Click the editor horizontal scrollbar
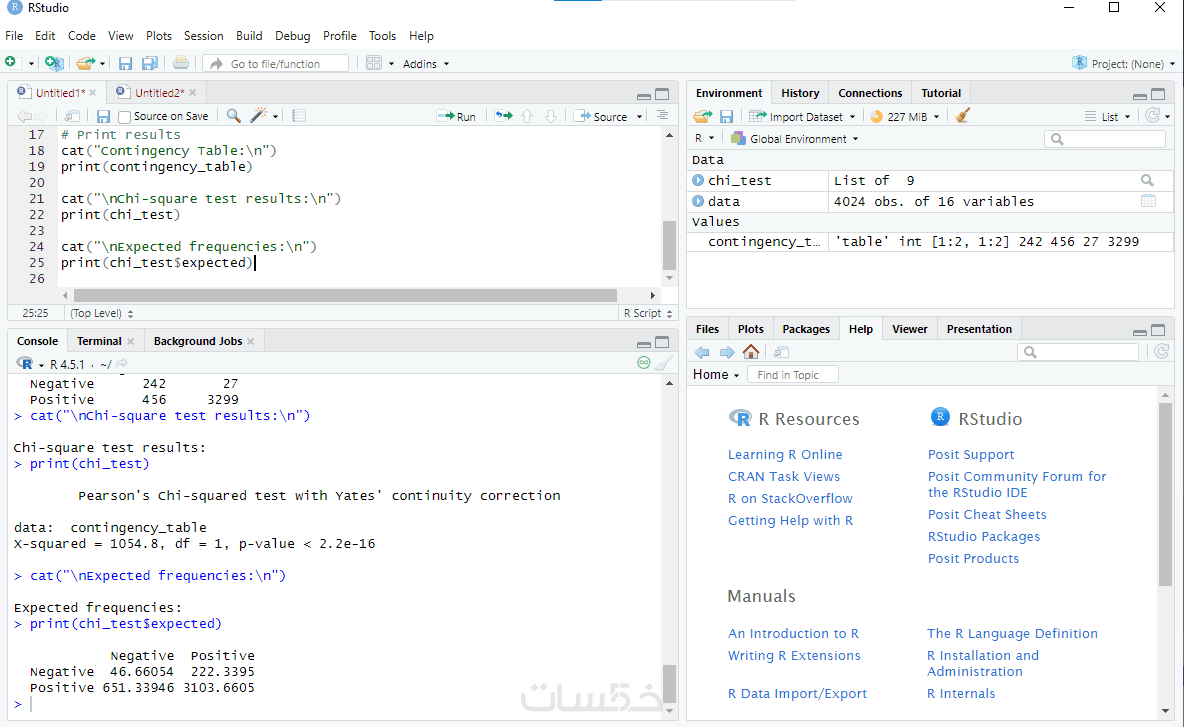The width and height of the screenshot is (1184, 727). [345, 295]
